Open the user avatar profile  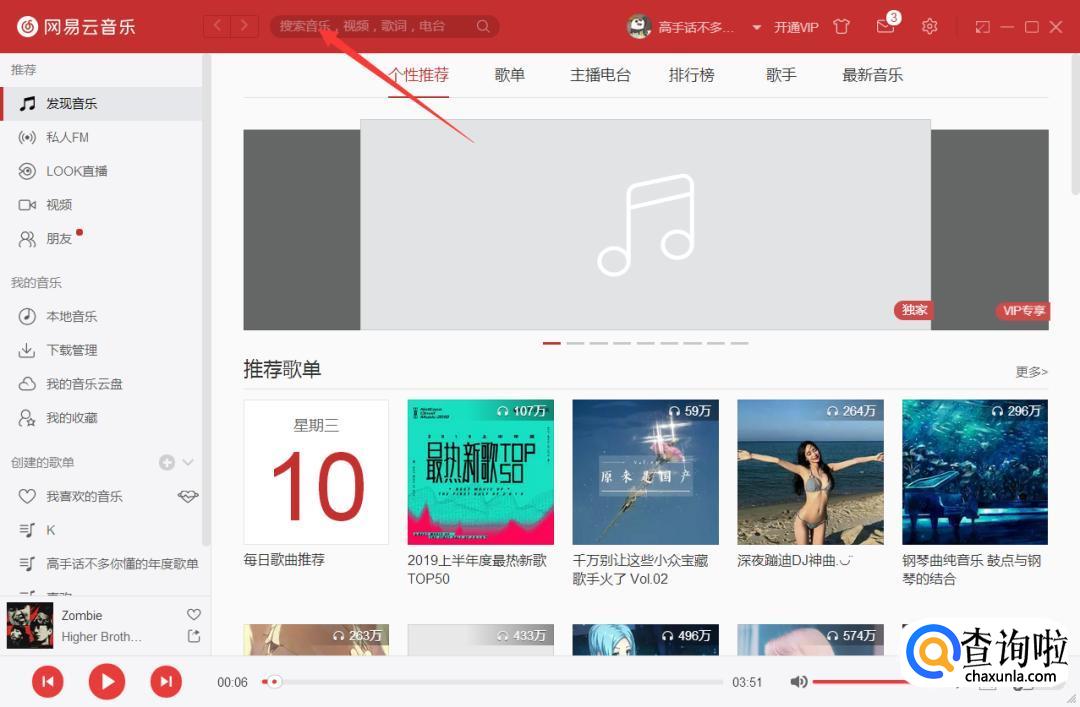click(x=639, y=27)
